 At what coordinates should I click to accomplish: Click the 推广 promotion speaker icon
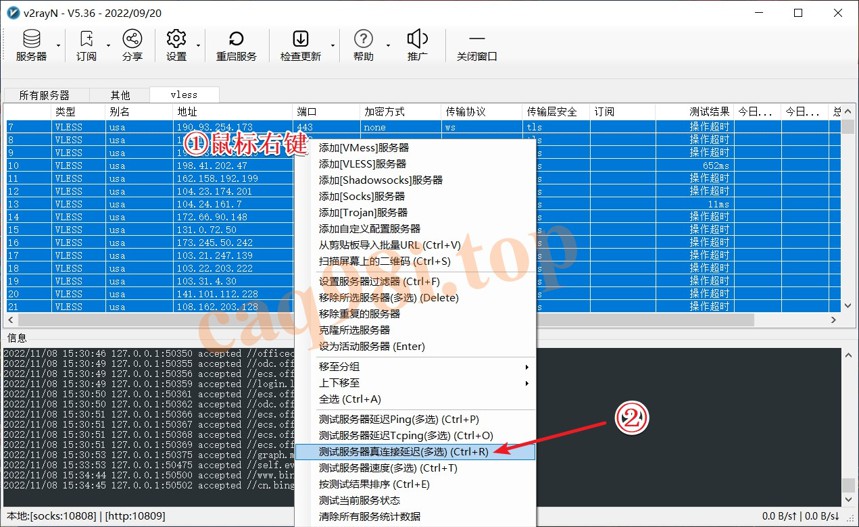pyautogui.click(x=417, y=44)
